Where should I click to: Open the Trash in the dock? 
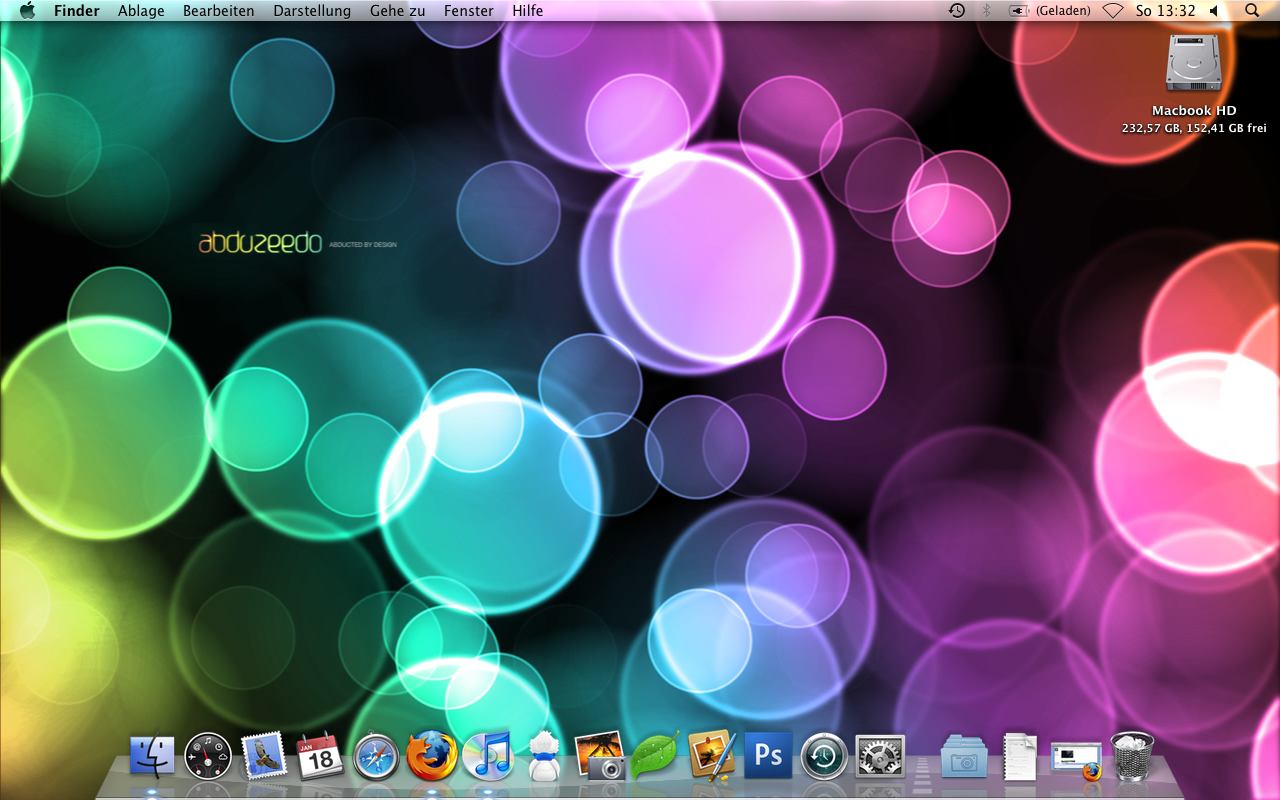(x=1132, y=757)
